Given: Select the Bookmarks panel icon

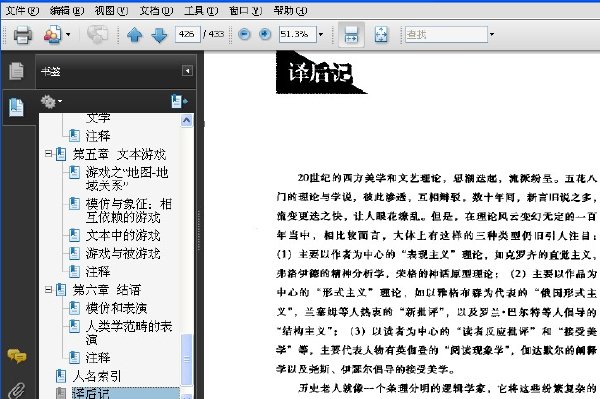Looking at the screenshot, I should pyautogui.click(x=16, y=107).
